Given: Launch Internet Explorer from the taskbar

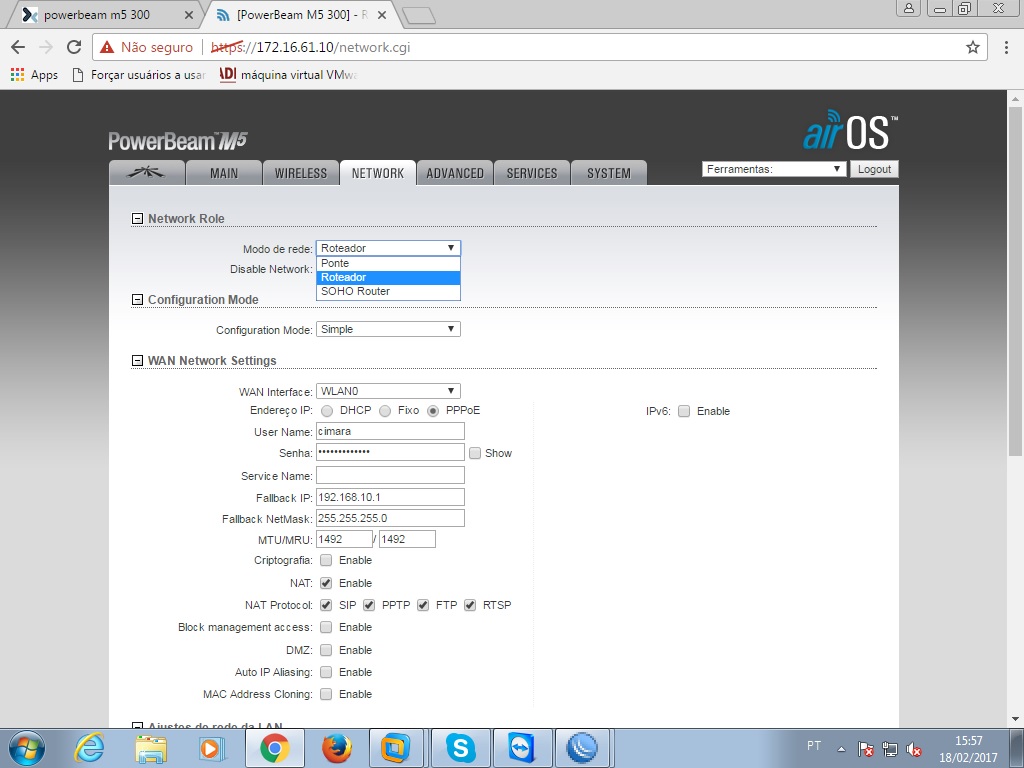Looking at the screenshot, I should coord(89,748).
